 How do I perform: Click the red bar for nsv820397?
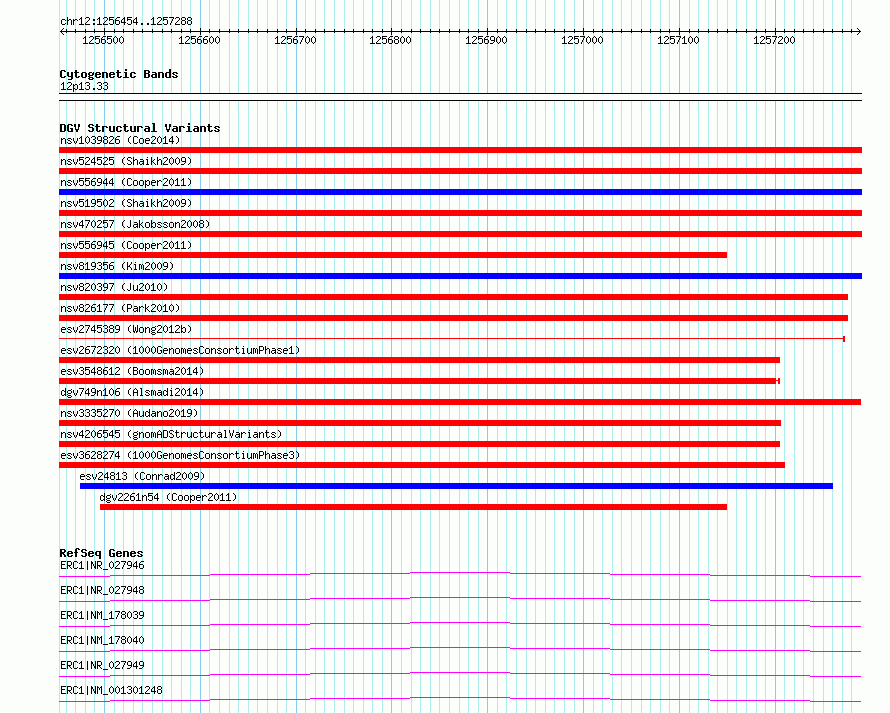coord(454,297)
